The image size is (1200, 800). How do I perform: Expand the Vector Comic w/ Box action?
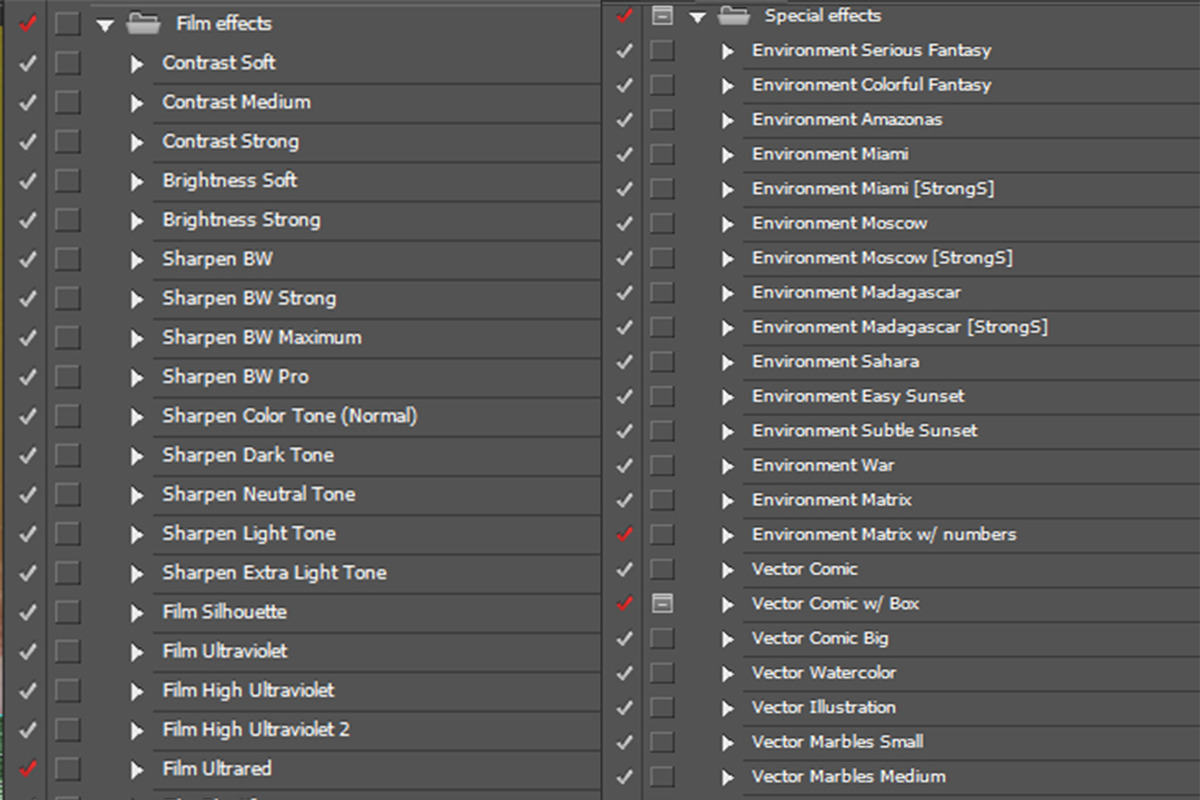pyautogui.click(x=728, y=604)
